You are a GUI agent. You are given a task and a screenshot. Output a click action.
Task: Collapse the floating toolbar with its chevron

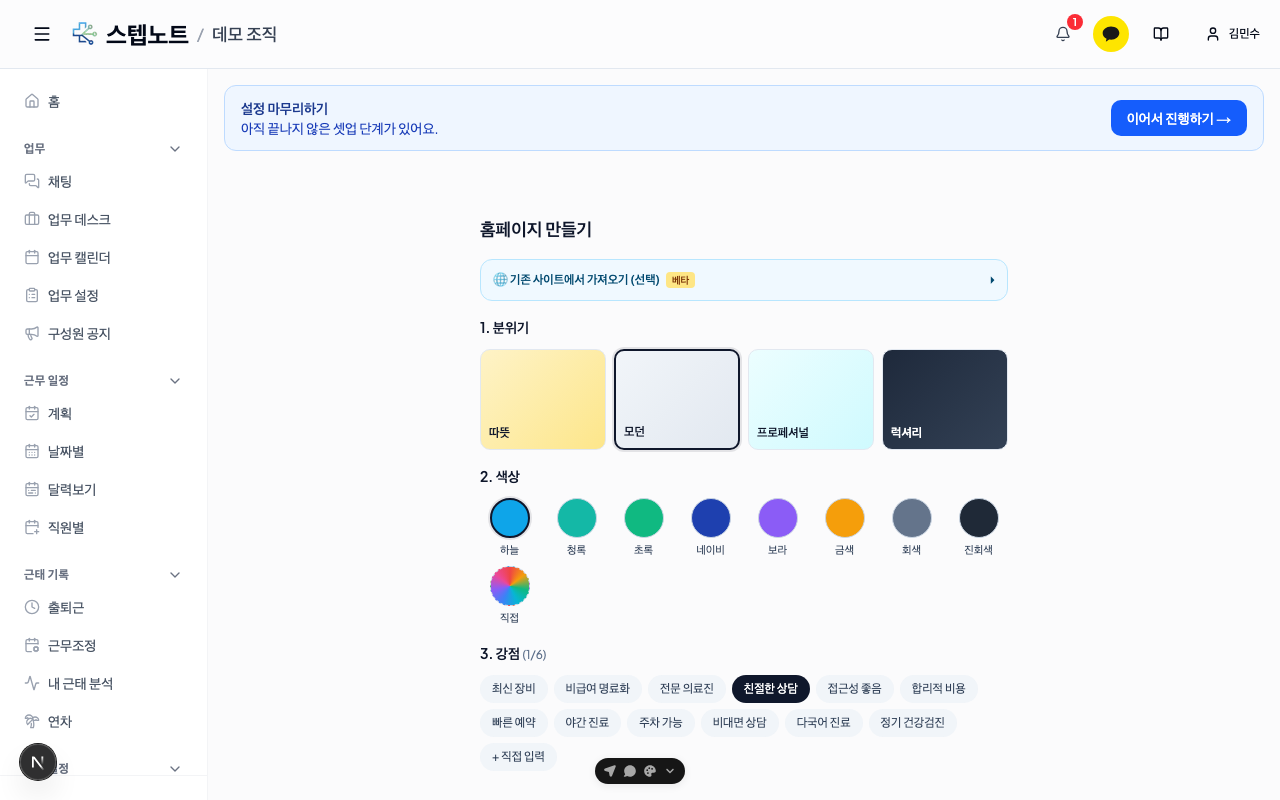click(x=670, y=771)
